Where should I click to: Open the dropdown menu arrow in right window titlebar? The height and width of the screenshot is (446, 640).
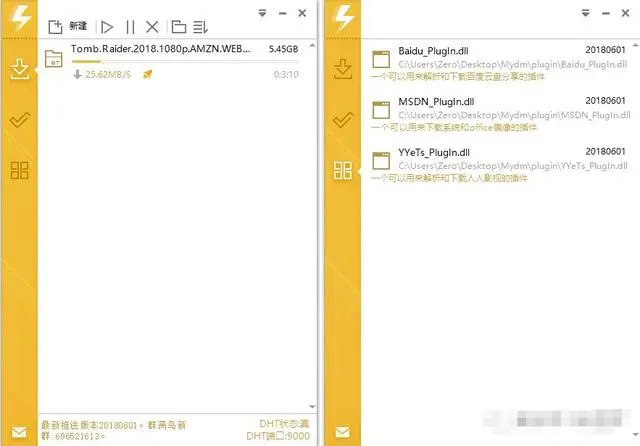point(586,13)
